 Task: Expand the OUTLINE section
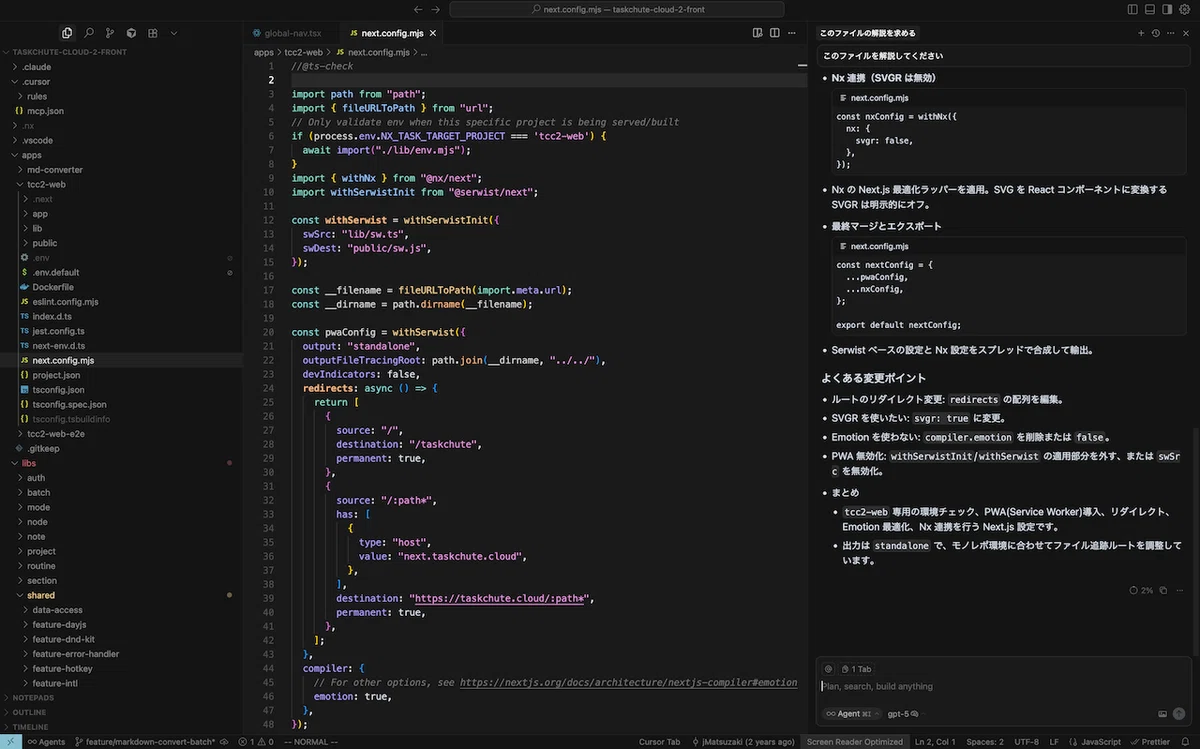pyautogui.click(x=121, y=712)
